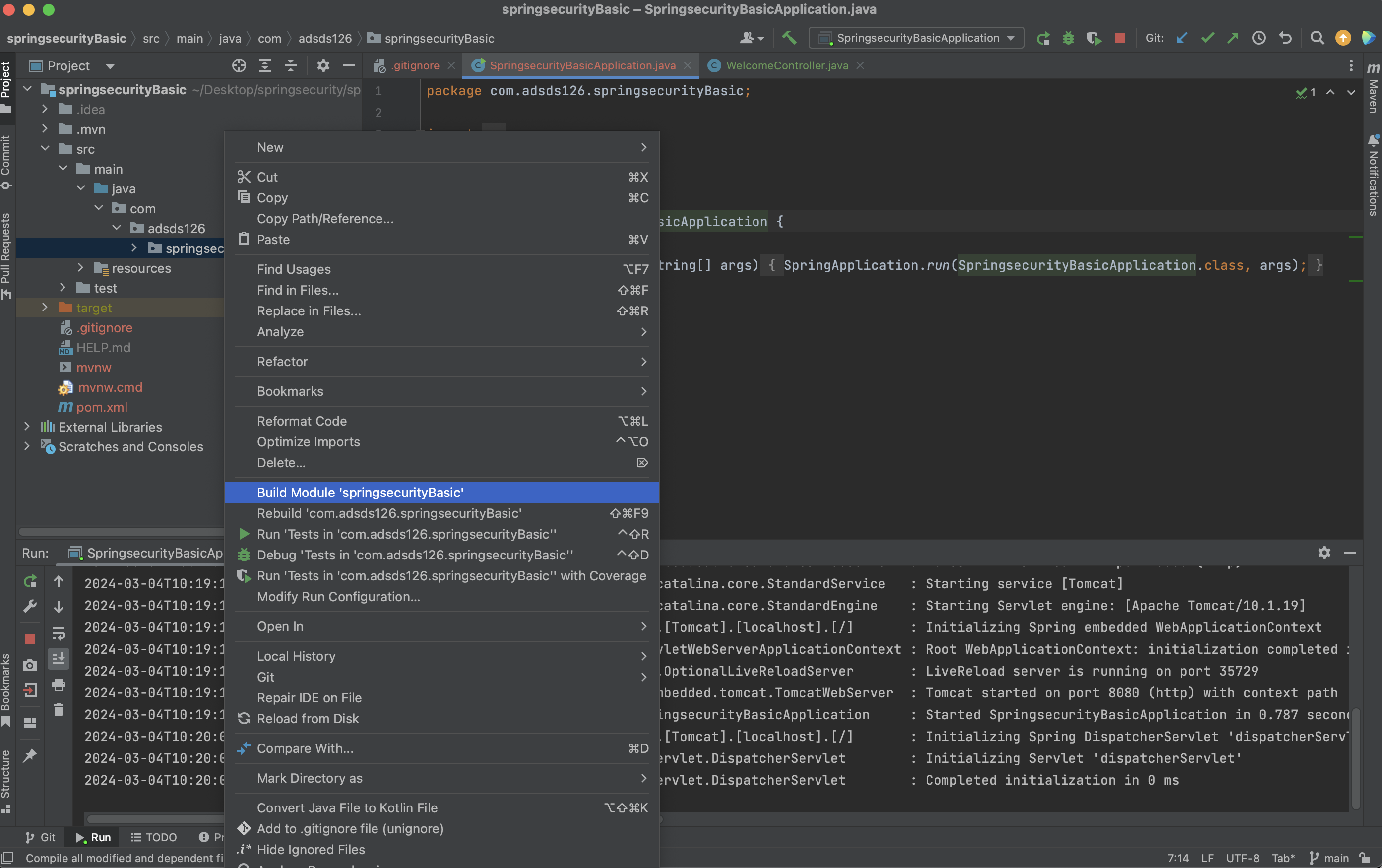Open Git history clock icon
Viewport: 1382px width, 868px height.
pyautogui.click(x=1258, y=38)
